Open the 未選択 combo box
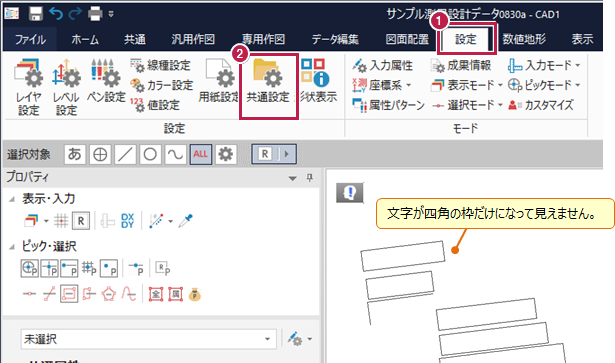The image size is (615, 363). pos(148,339)
